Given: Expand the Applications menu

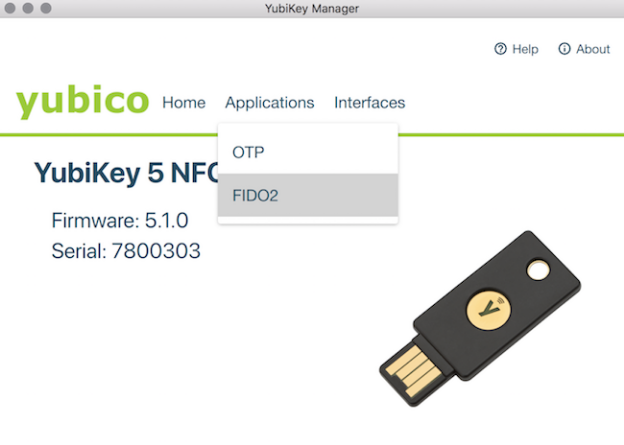Looking at the screenshot, I should click(x=269, y=102).
